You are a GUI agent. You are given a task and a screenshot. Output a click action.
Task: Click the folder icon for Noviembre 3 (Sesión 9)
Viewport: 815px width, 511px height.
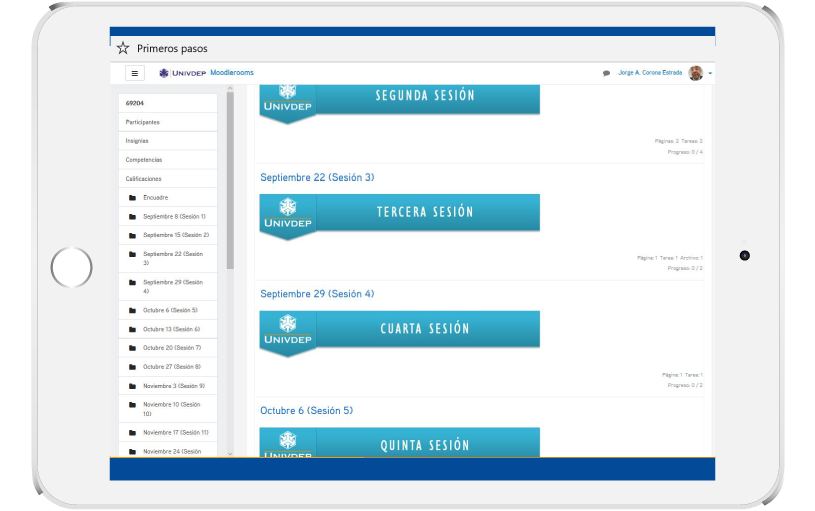click(133, 386)
